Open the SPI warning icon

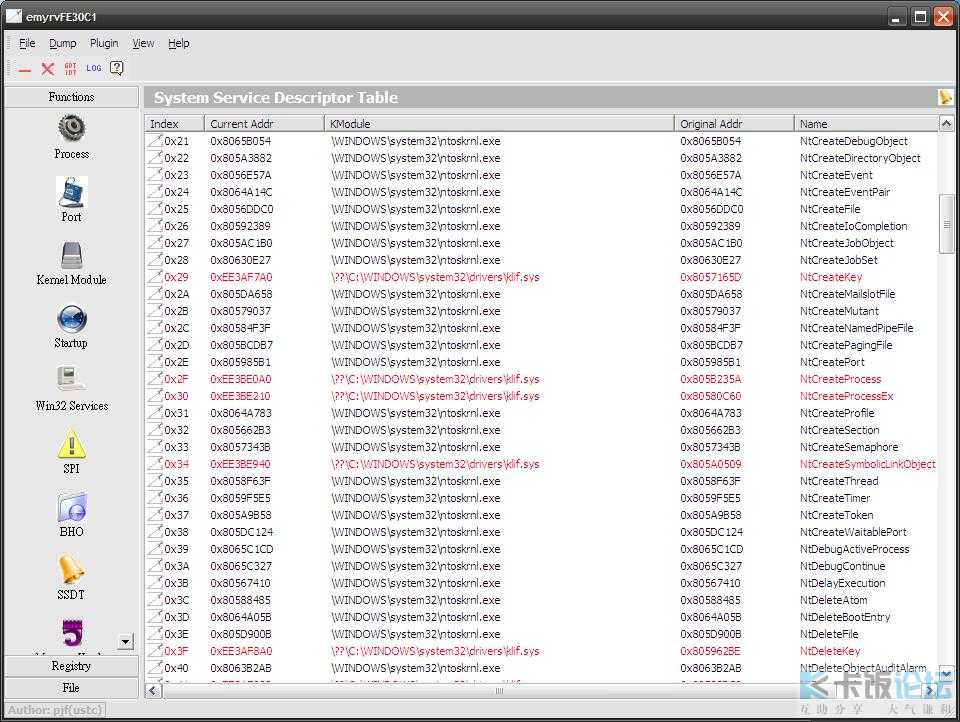[72, 444]
